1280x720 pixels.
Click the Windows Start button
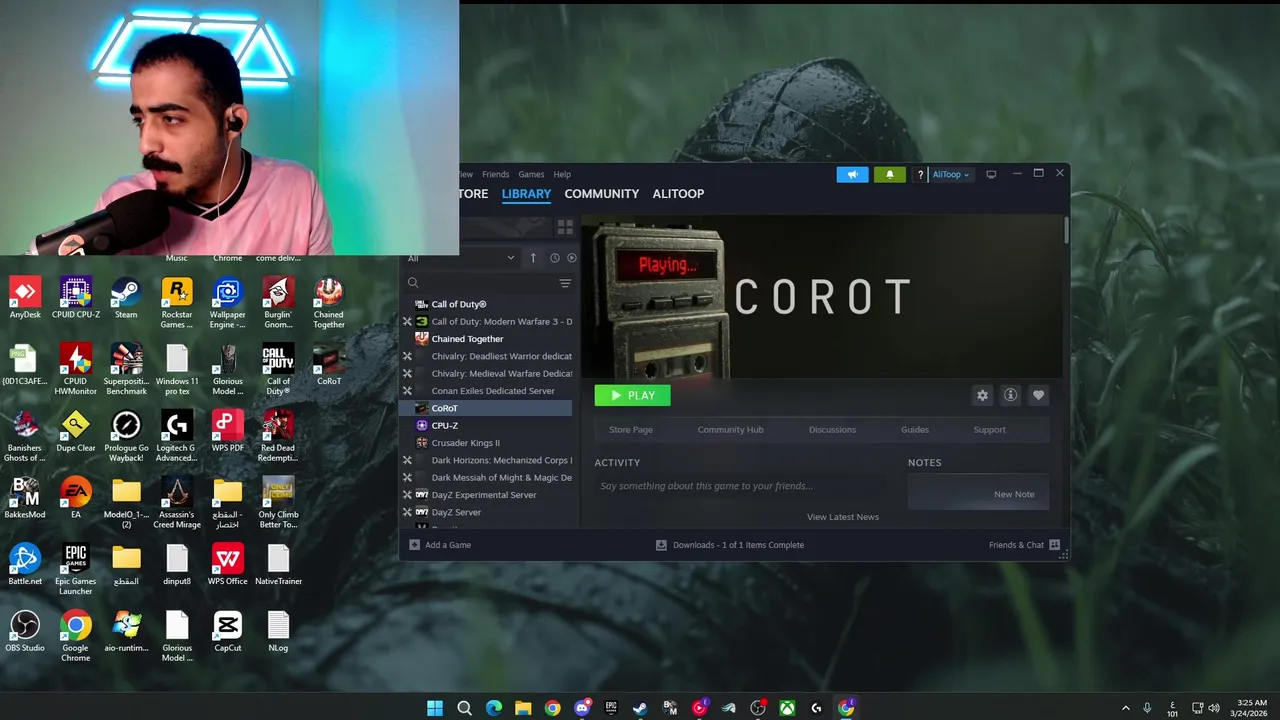pos(435,708)
